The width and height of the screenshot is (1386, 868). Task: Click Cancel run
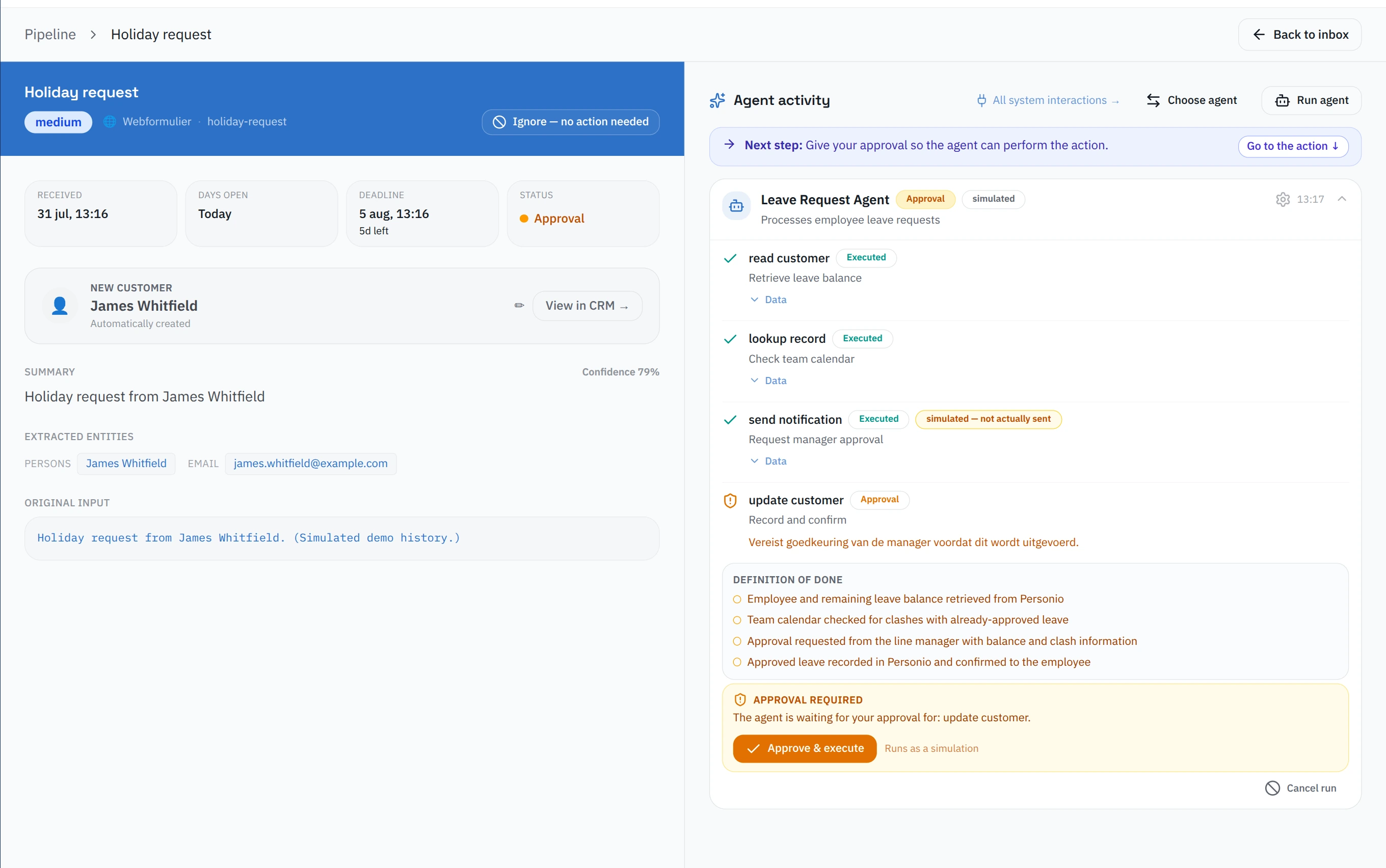1300,788
